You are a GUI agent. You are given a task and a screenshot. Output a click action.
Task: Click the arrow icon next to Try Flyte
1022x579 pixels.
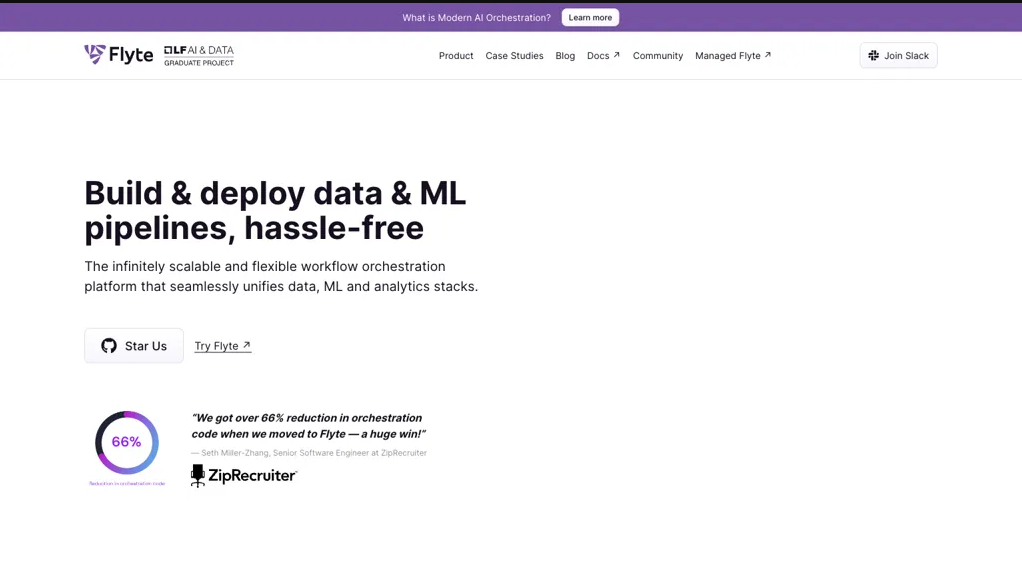click(x=247, y=345)
